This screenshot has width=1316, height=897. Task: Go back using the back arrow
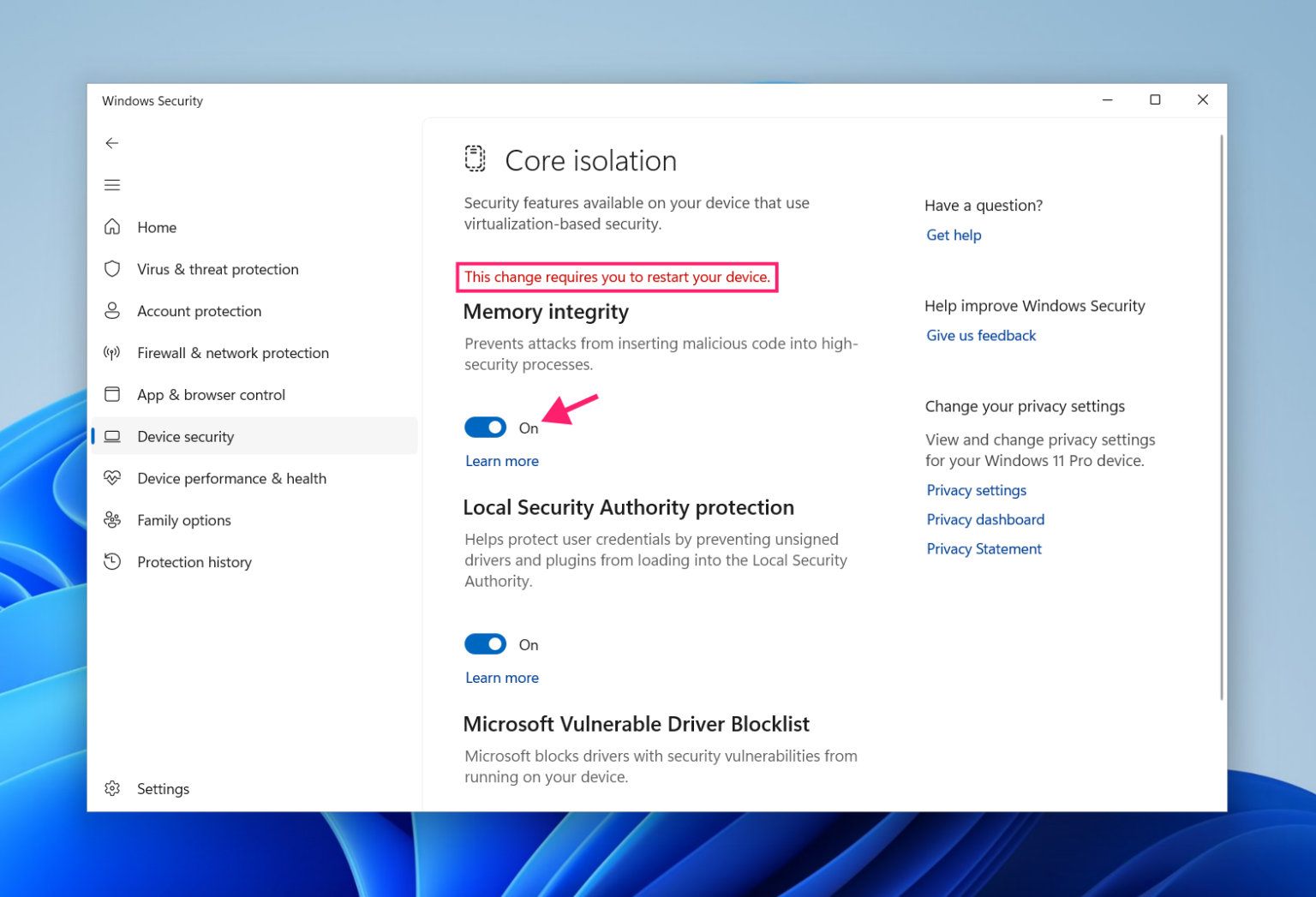(112, 143)
